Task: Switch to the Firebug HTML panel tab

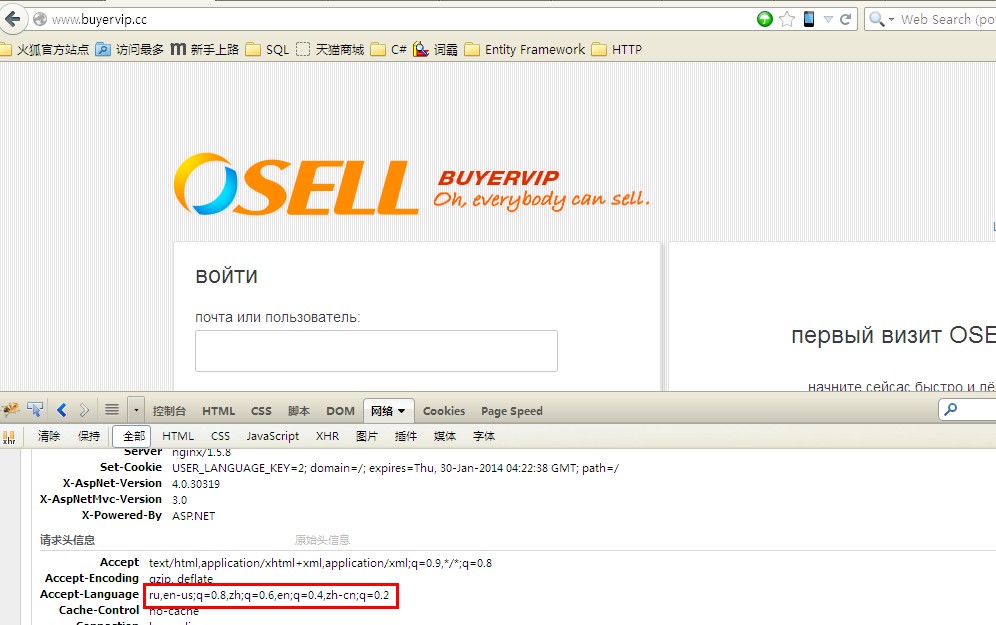Action: (x=219, y=411)
